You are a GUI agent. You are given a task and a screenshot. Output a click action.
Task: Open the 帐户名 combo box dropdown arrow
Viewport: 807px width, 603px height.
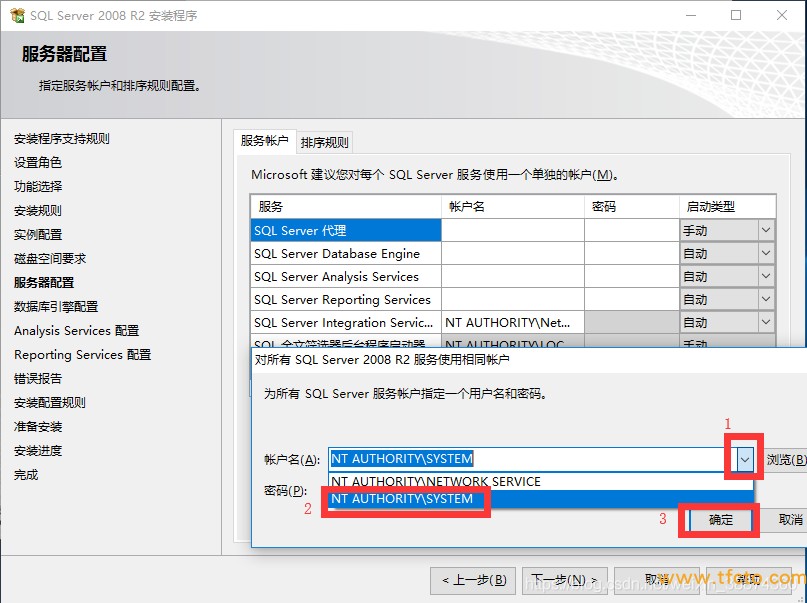(x=745, y=459)
